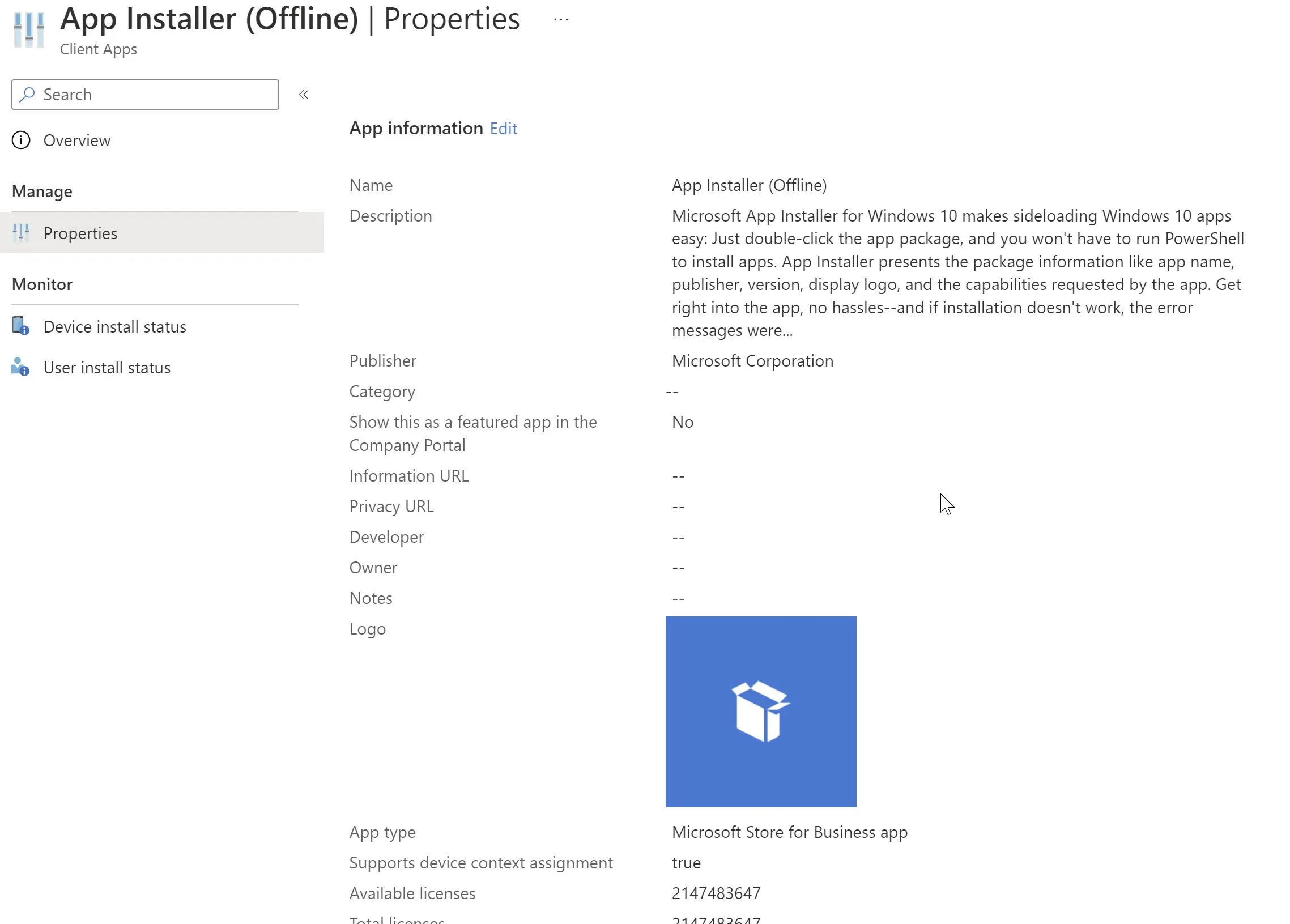
Task: Click the 'Publisher' field label
Action: (382, 360)
